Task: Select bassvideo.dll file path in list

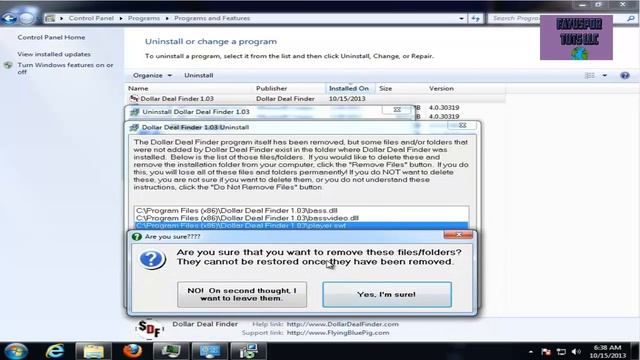Action: tap(247, 218)
